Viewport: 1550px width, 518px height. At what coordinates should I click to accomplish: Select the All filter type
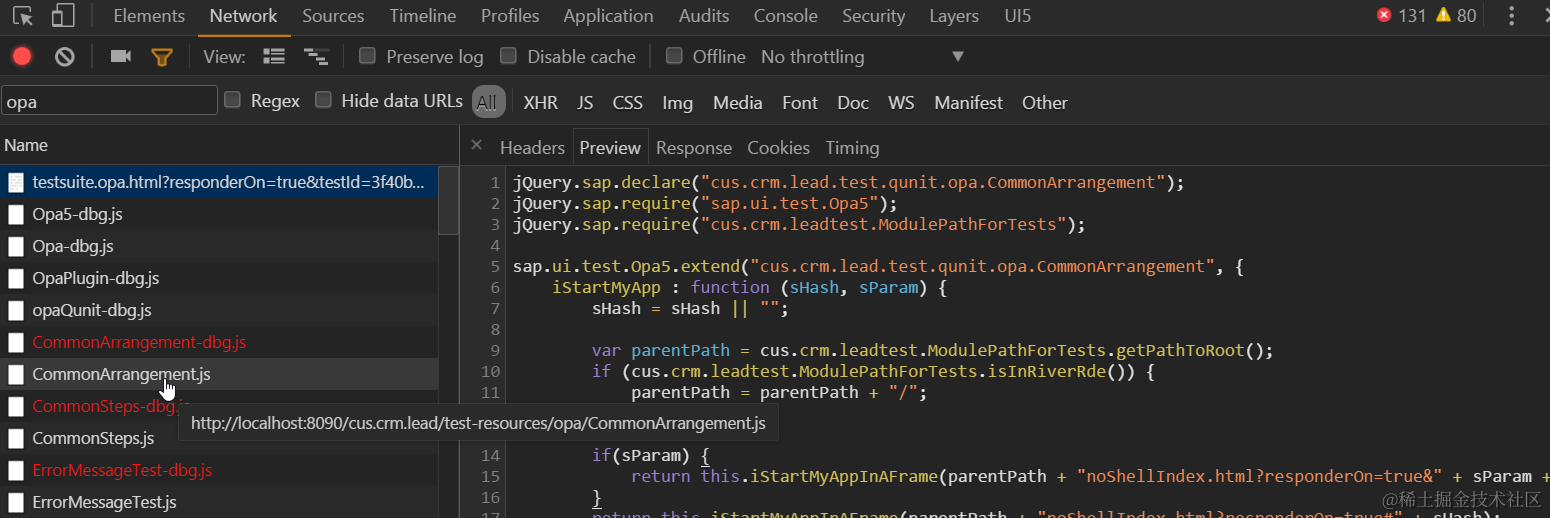(x=487, y=102)
